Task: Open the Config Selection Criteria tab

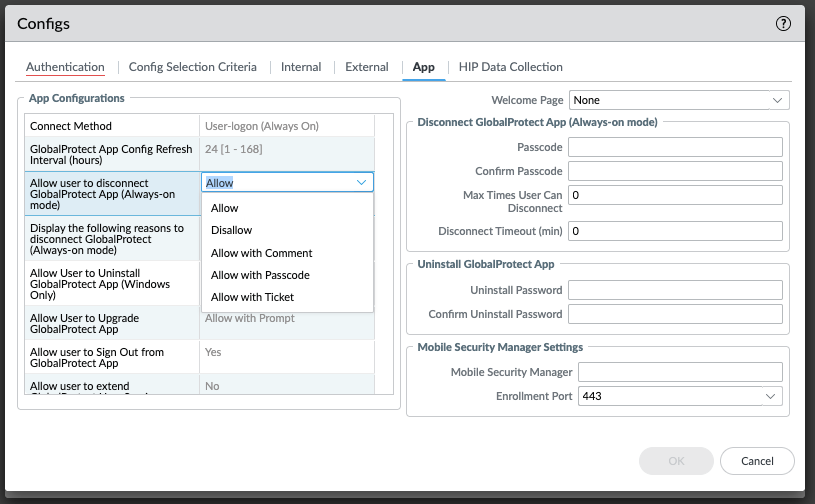Action: pos(192,67)
